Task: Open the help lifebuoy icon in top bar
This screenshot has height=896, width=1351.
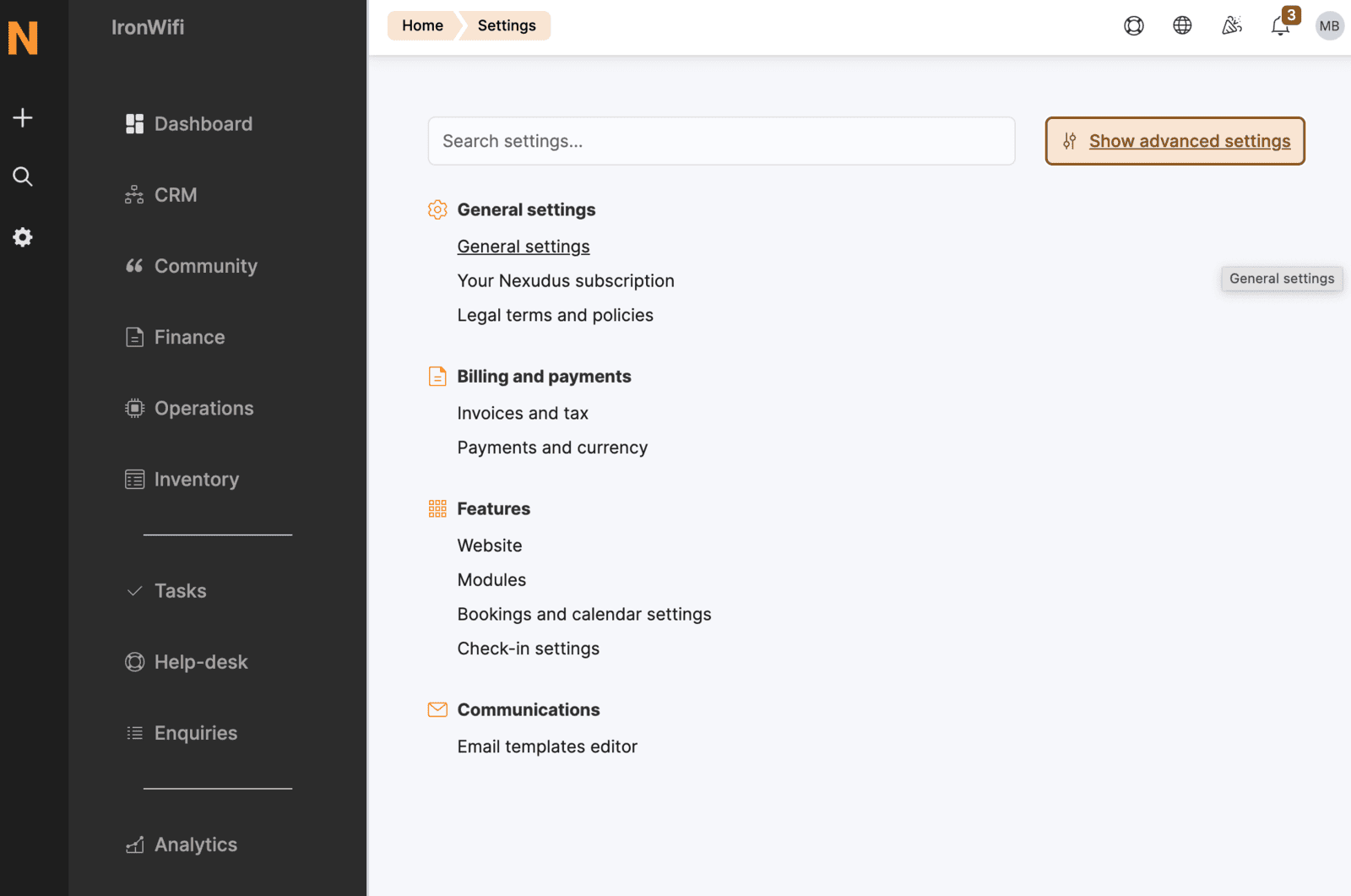Action: pos(1133,25)
